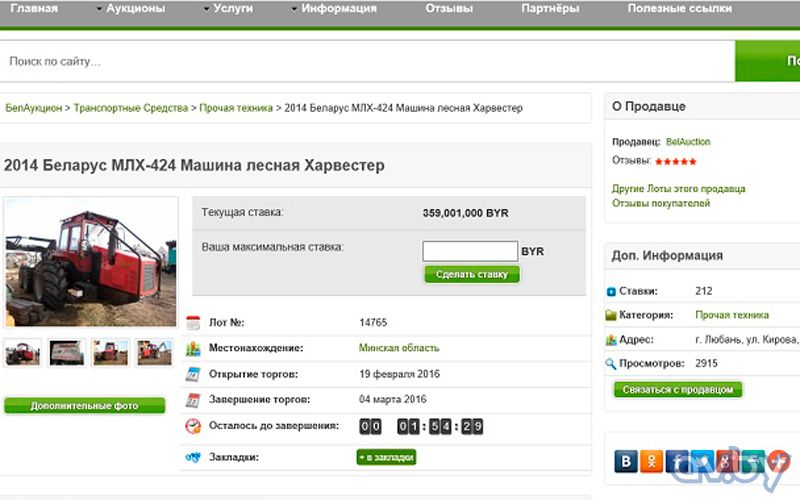Click the lot title heading
This screenshot has width=800, height=500.
194,165
